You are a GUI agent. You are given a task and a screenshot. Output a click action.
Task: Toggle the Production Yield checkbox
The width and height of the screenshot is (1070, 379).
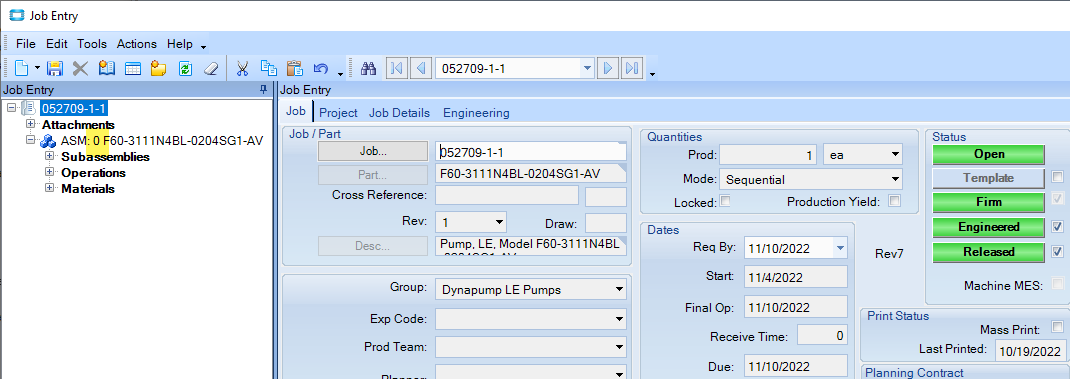tap(895, 201)
